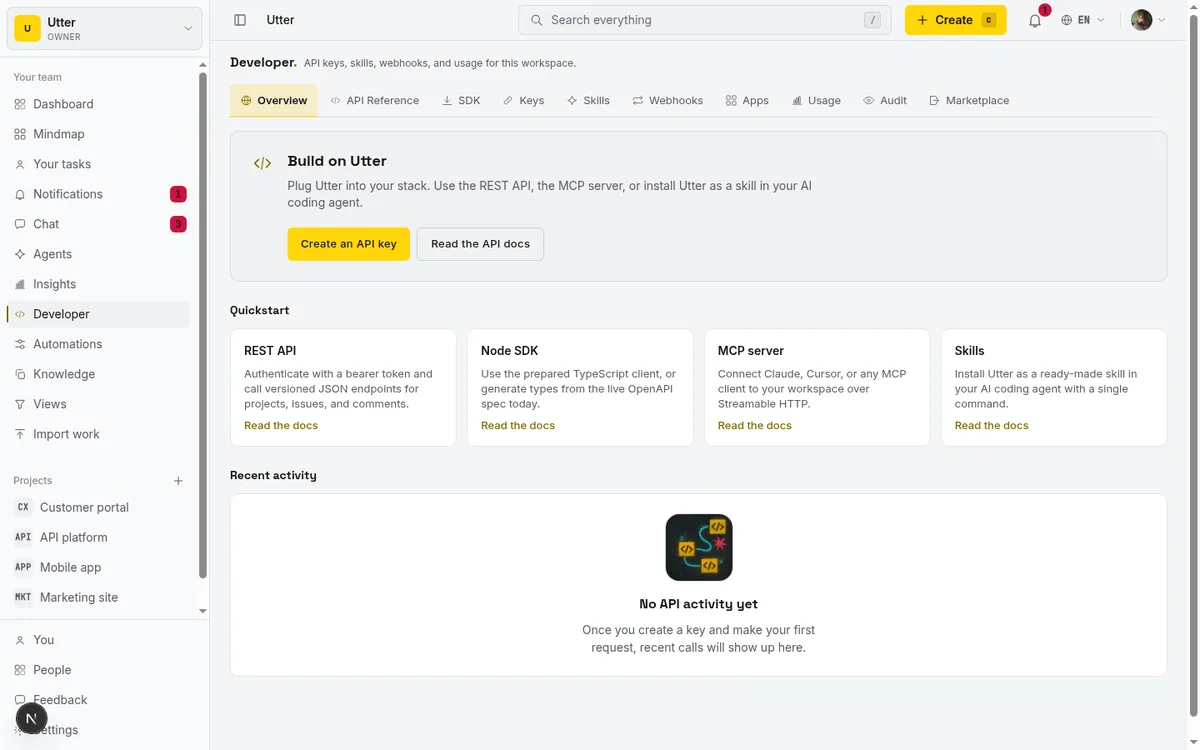
Task: Switch to the API Reference tab
Action: [374, 100]
